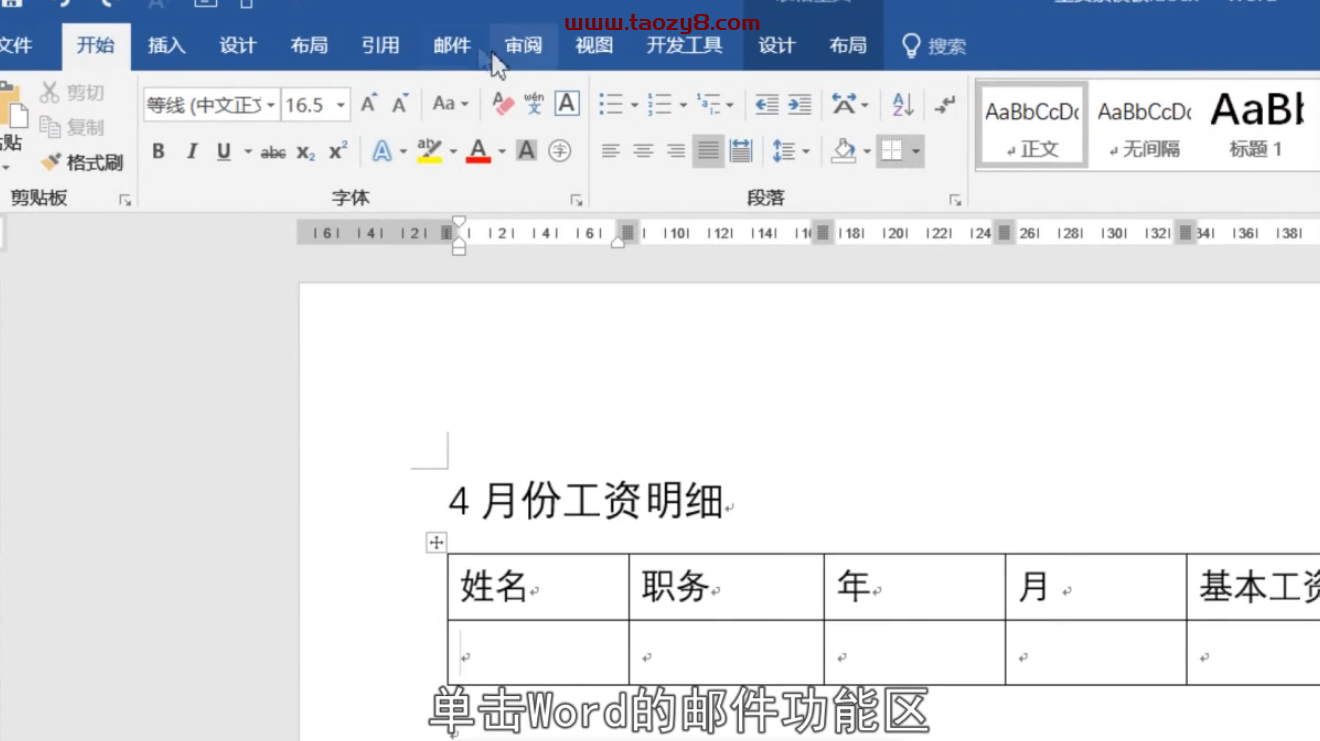
Task: Select the Center alignment icon
Action: coord(643,151)
